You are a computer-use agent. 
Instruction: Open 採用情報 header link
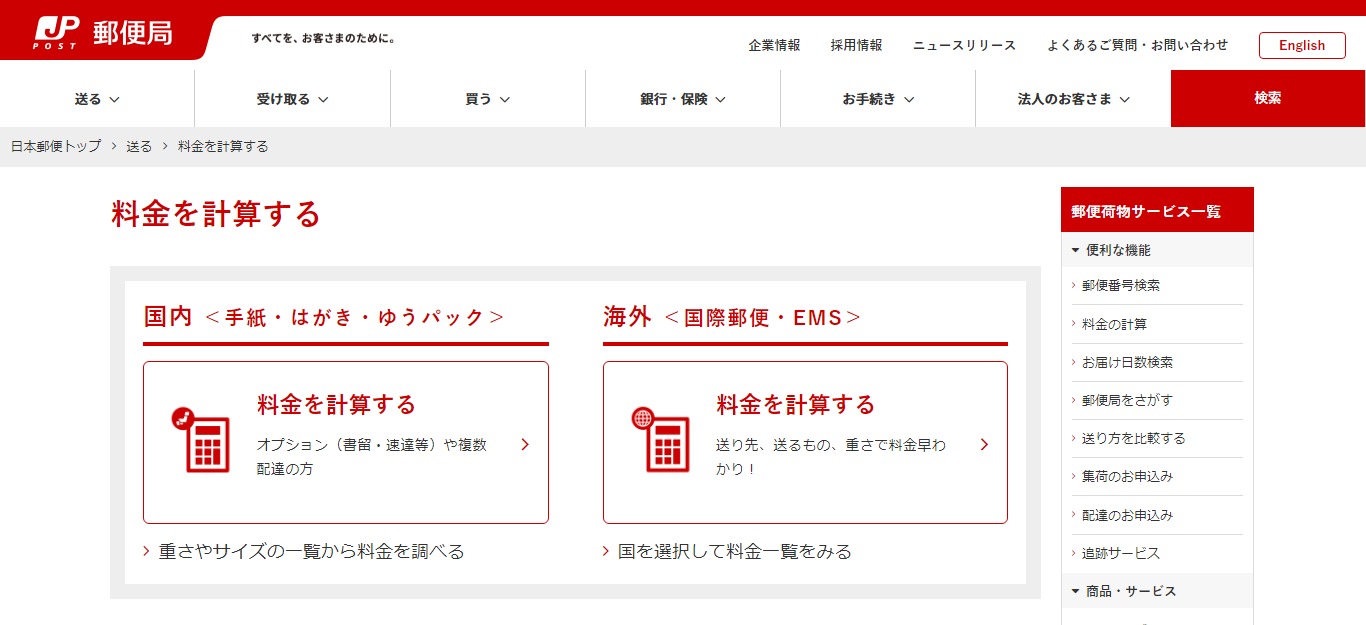pos(856,45)
